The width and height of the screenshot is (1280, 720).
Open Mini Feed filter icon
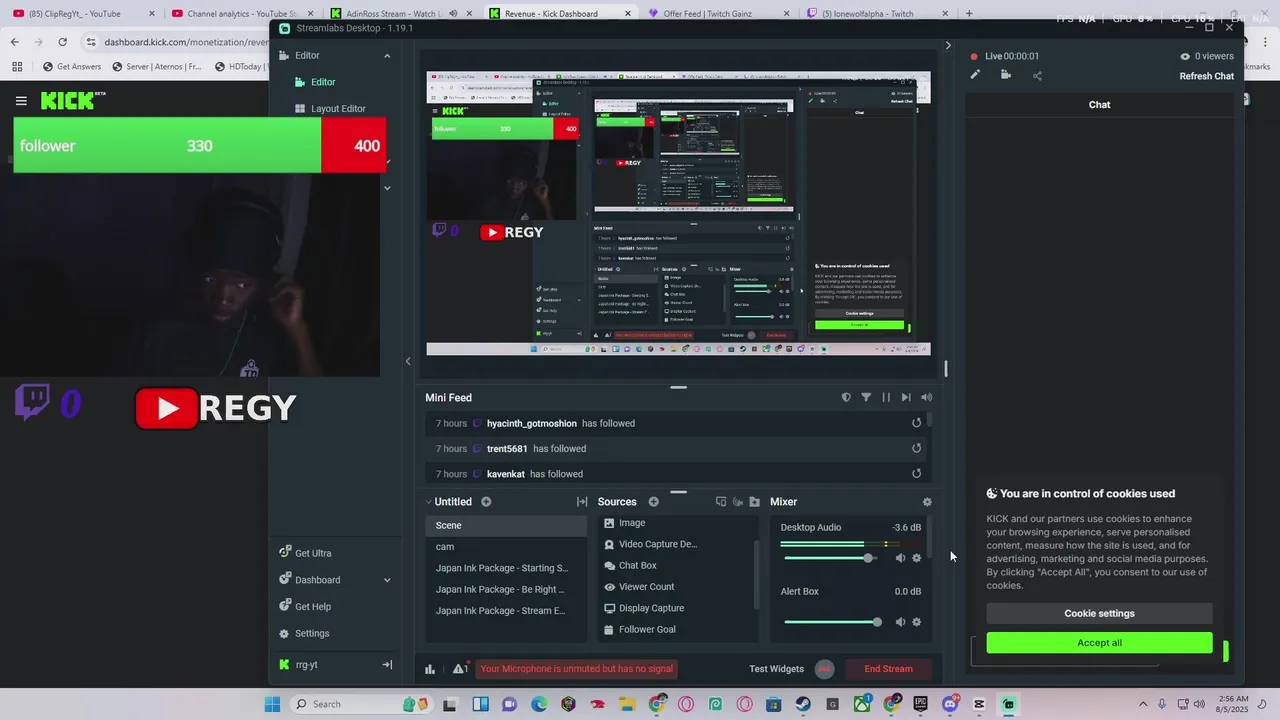(x=866, y=397)
